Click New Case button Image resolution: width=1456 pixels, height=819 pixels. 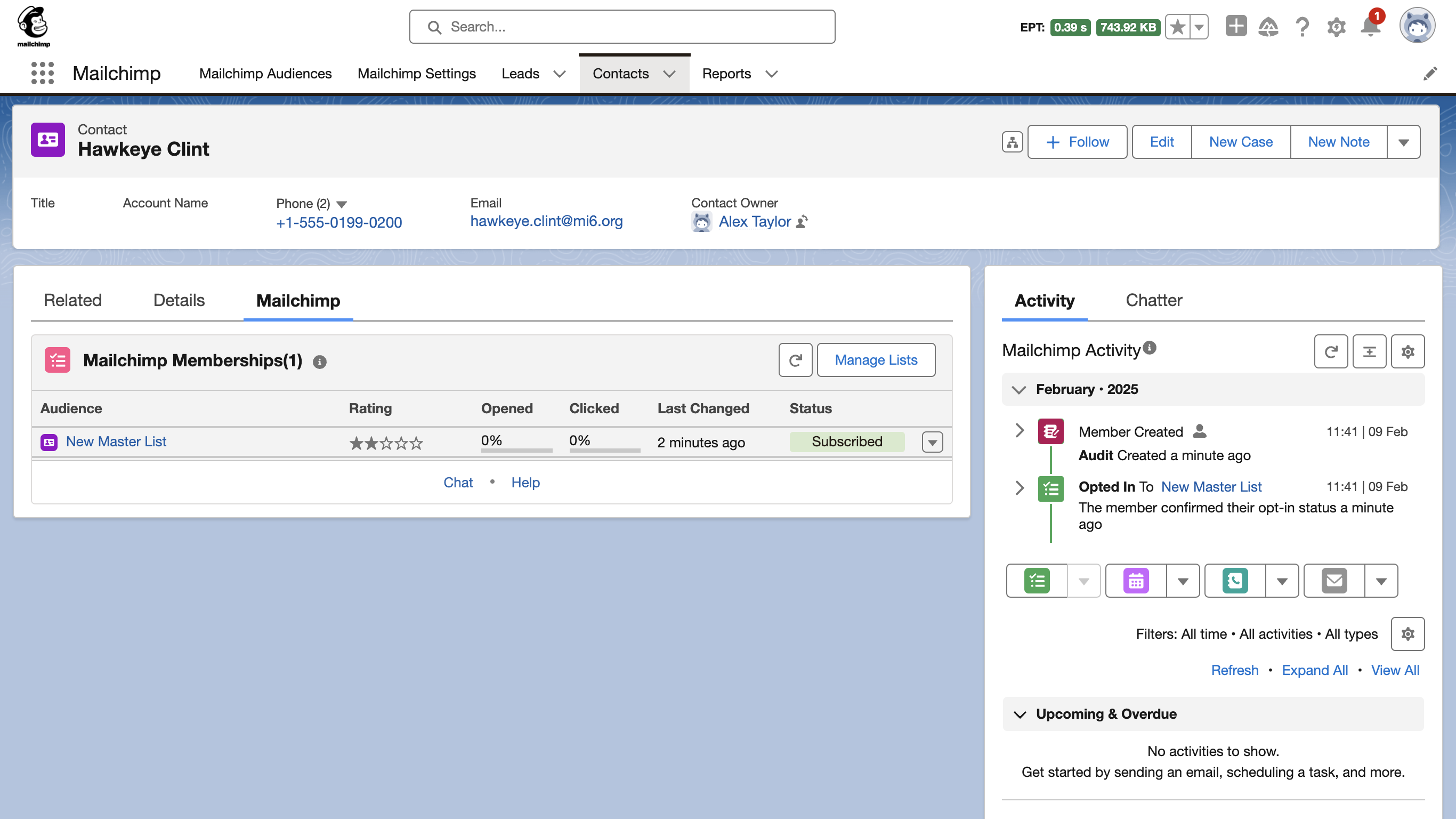pyautogui.click(x=1241, y=142)
